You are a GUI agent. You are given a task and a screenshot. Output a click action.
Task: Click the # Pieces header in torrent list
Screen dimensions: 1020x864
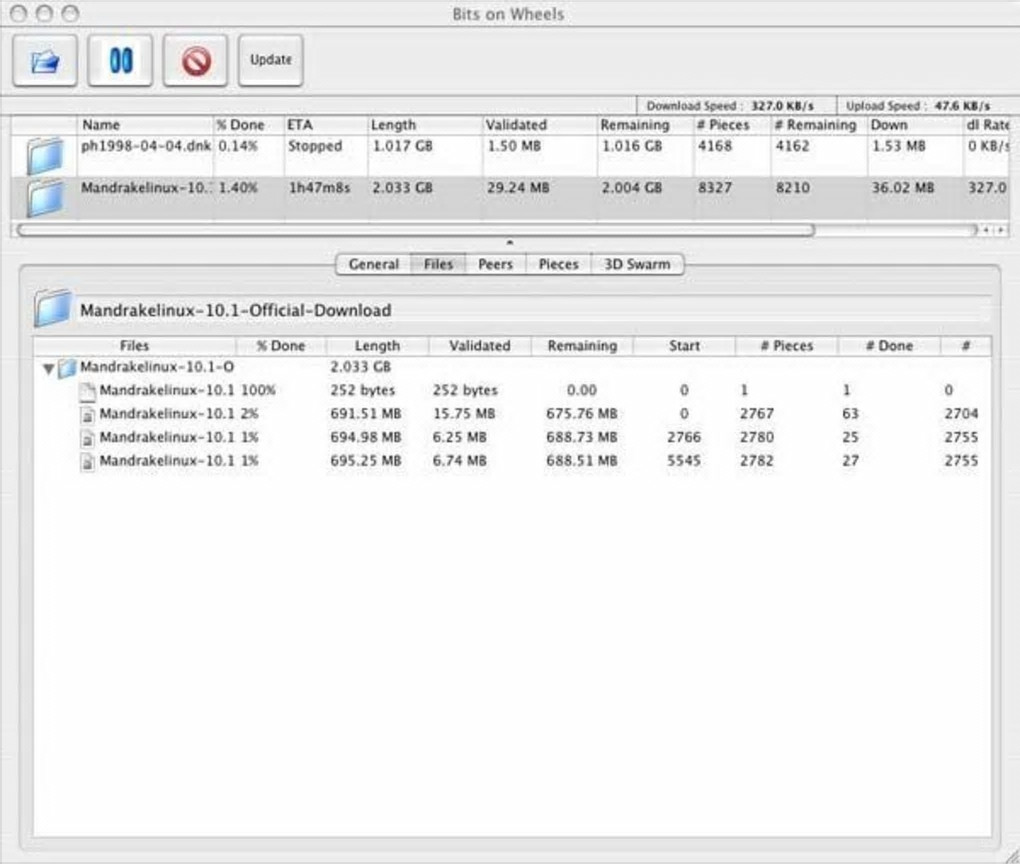coord(732,125)
